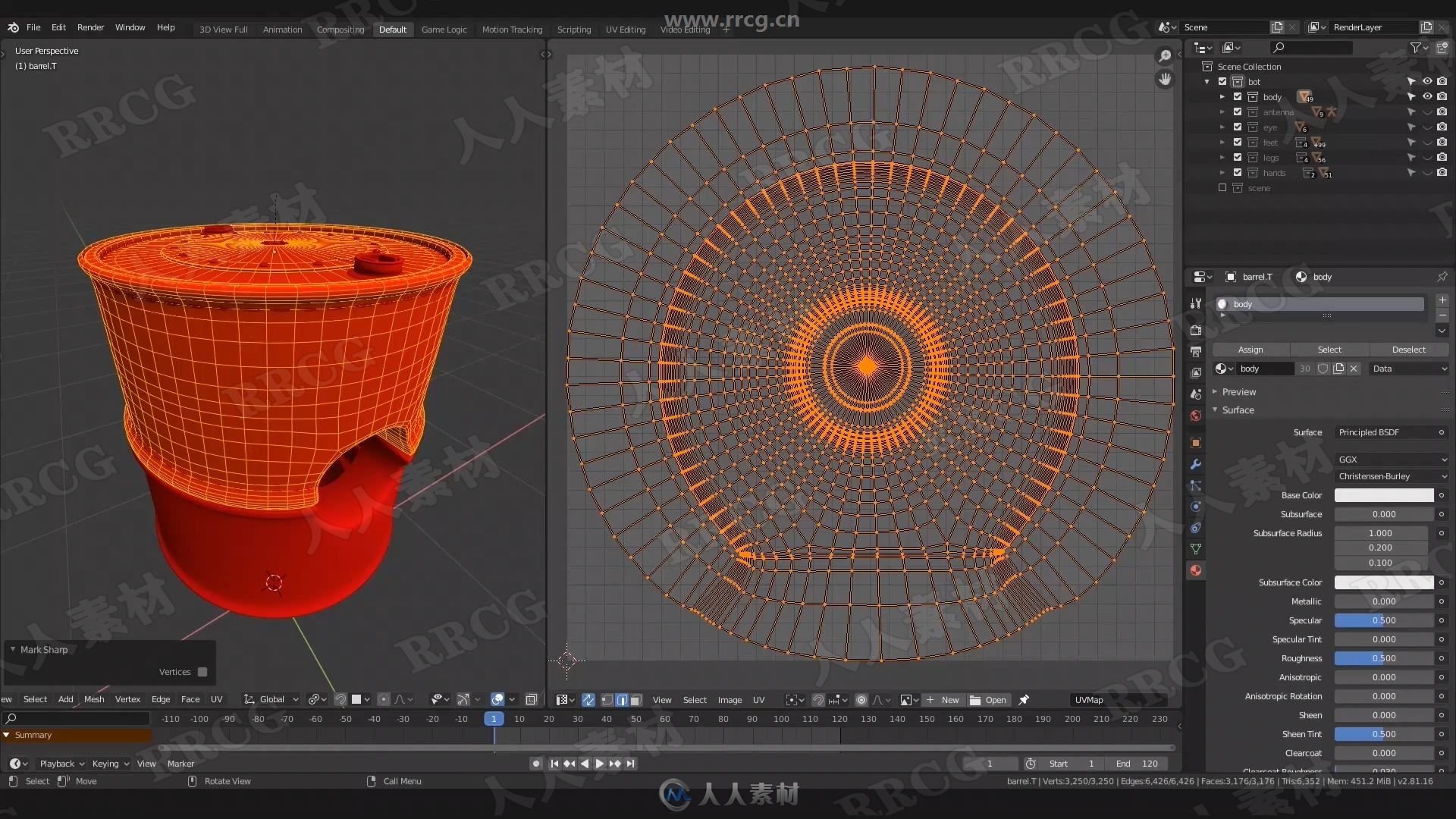Click the Deselect material button

[1407, 349]
